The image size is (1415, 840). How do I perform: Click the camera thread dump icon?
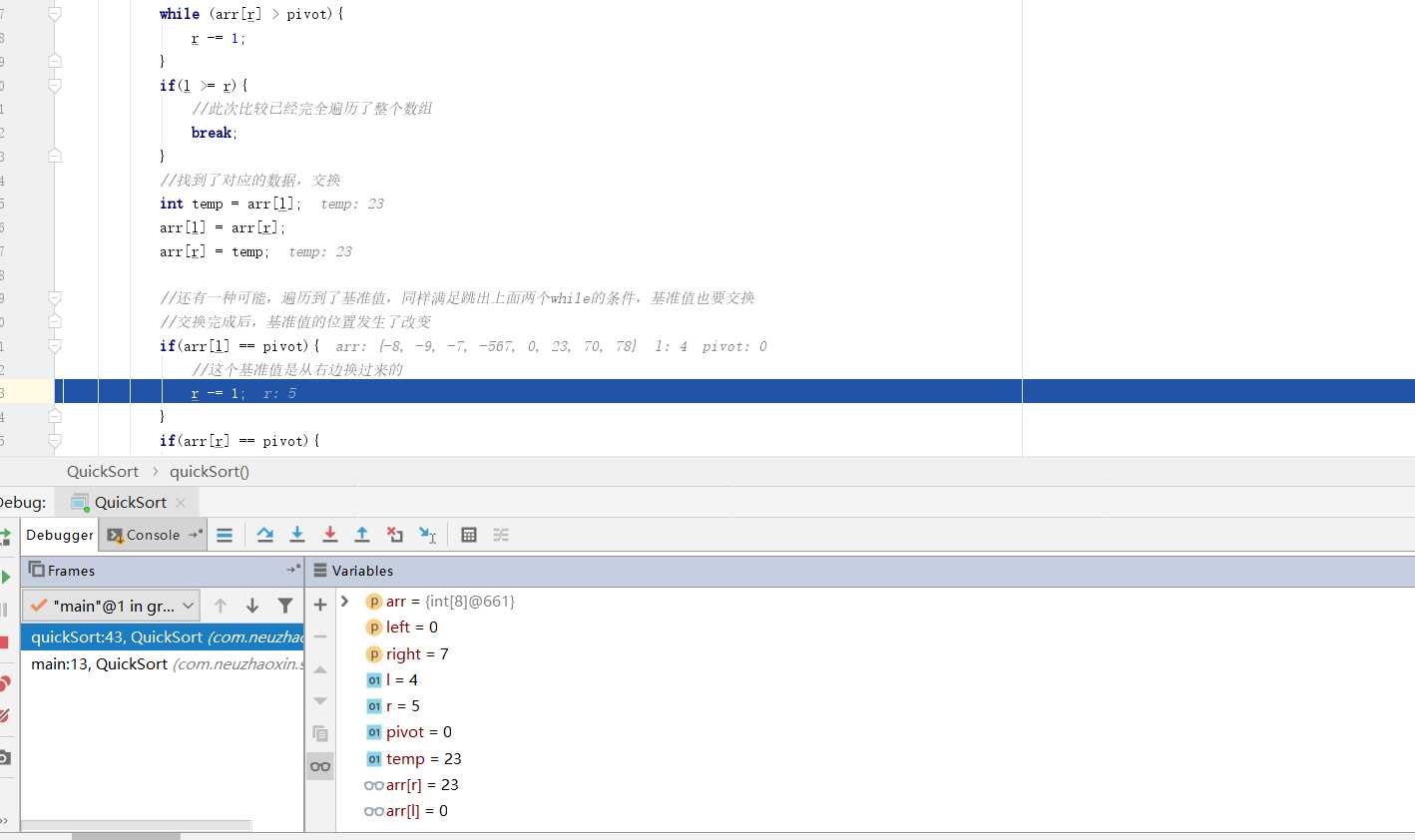pyautogui.click(x=5, y=757)
